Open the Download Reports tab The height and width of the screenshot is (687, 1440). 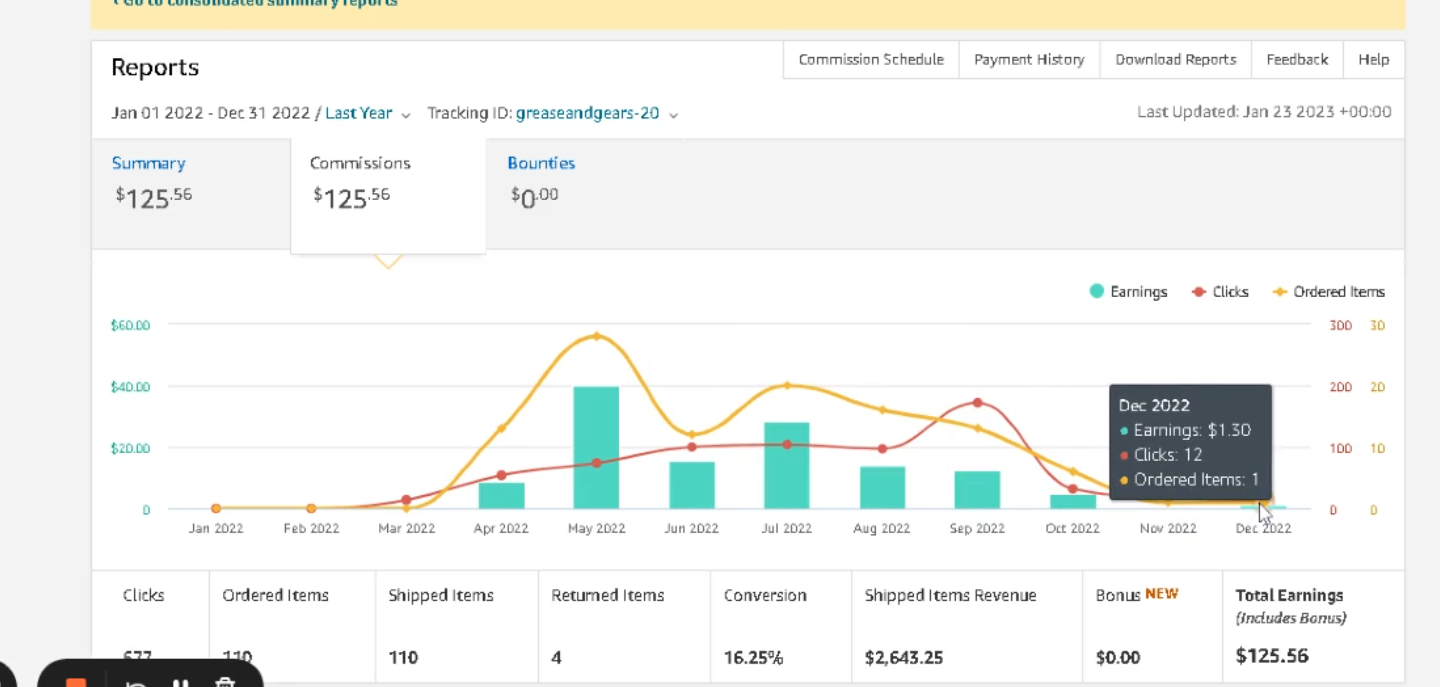pos(1176,60)
